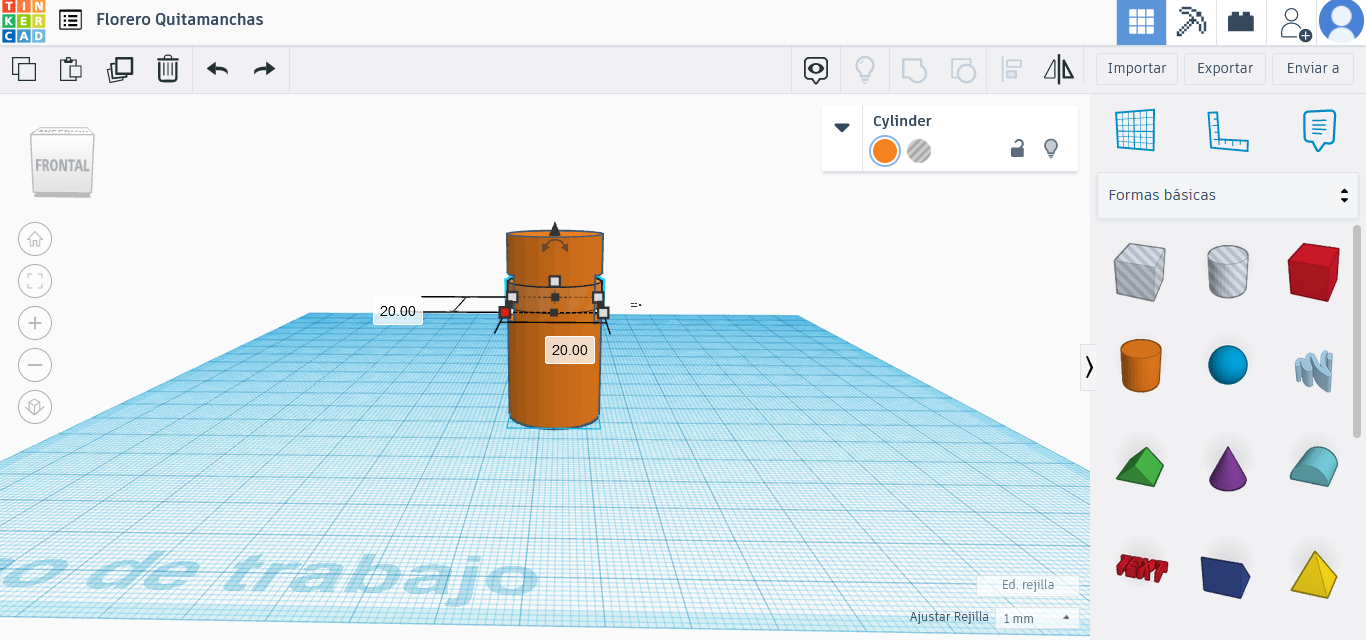The height and width of the screenshot is (640, 1366).
Task: Click the shapes panel scrollbar
Action: (x=1357, y=330)
